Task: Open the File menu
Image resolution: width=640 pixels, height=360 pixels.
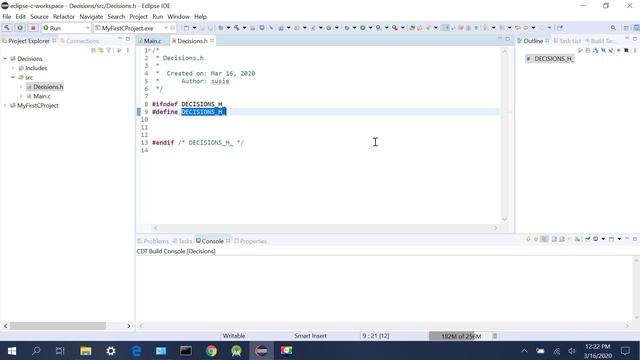Action: 7,17
